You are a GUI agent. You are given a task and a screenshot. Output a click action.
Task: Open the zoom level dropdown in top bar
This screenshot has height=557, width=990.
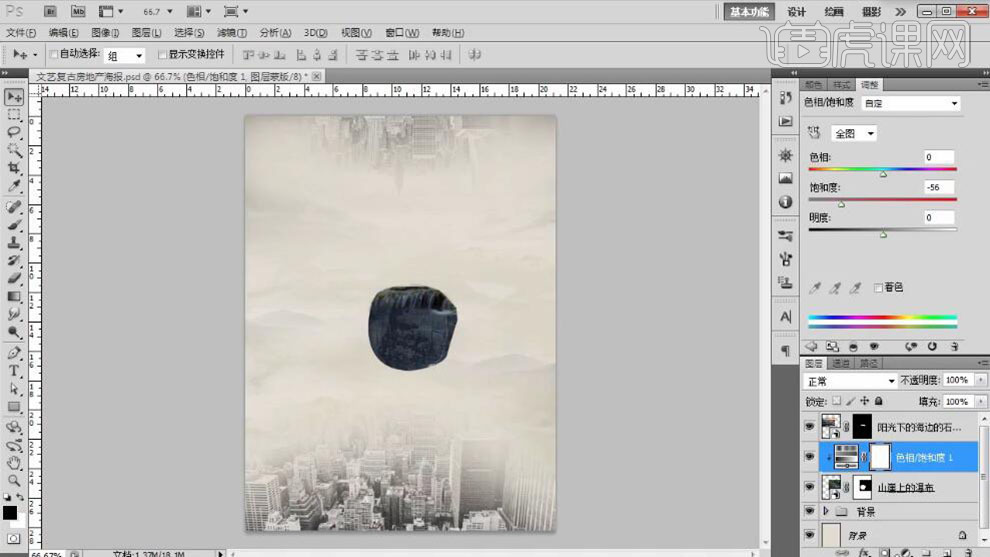(x=169, y=11)
